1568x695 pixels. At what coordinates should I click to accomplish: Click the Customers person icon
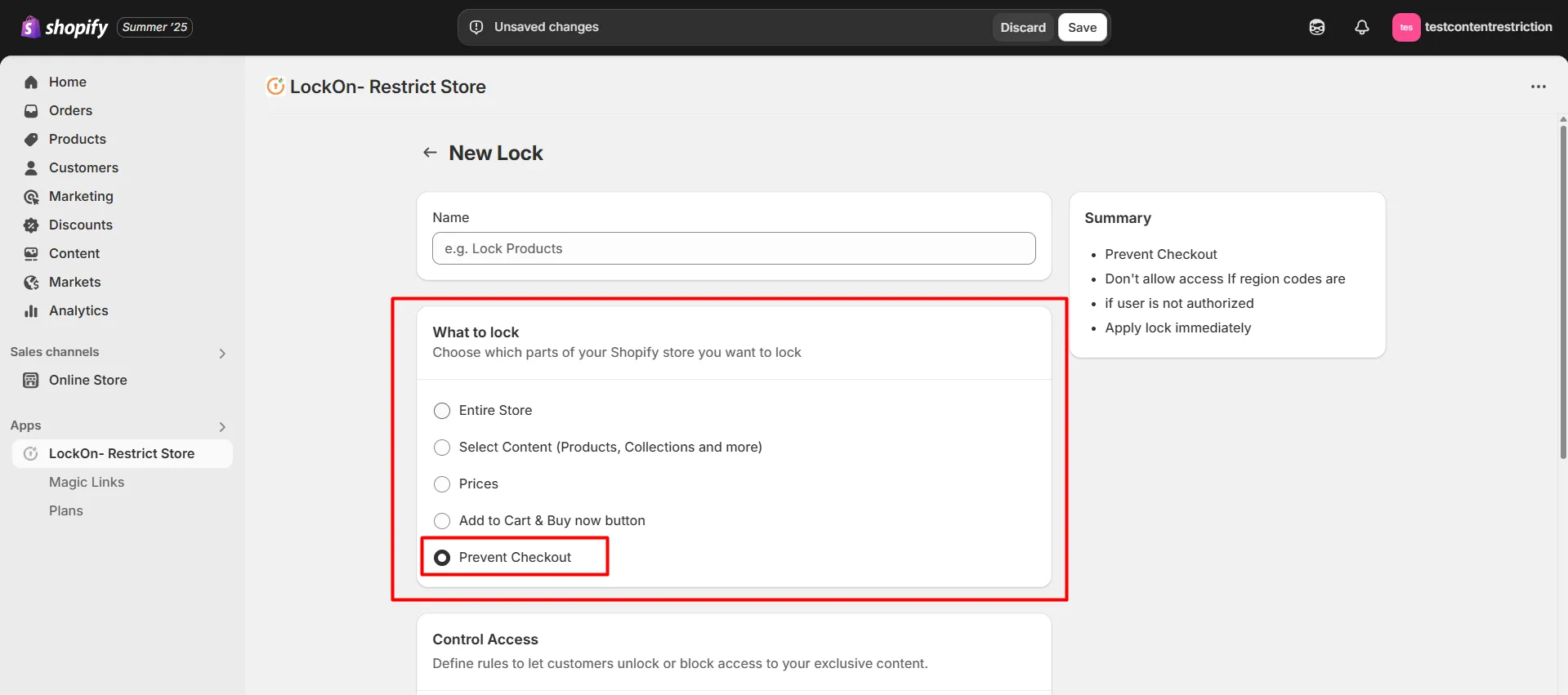[x=31, y=167]
